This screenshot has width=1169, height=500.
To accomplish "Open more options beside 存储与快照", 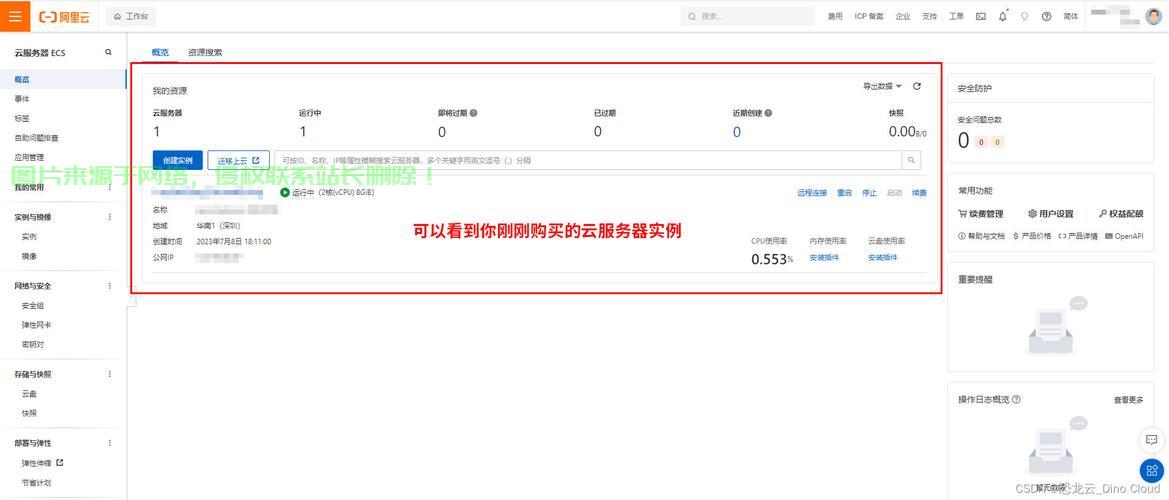I will coord(110,374).
